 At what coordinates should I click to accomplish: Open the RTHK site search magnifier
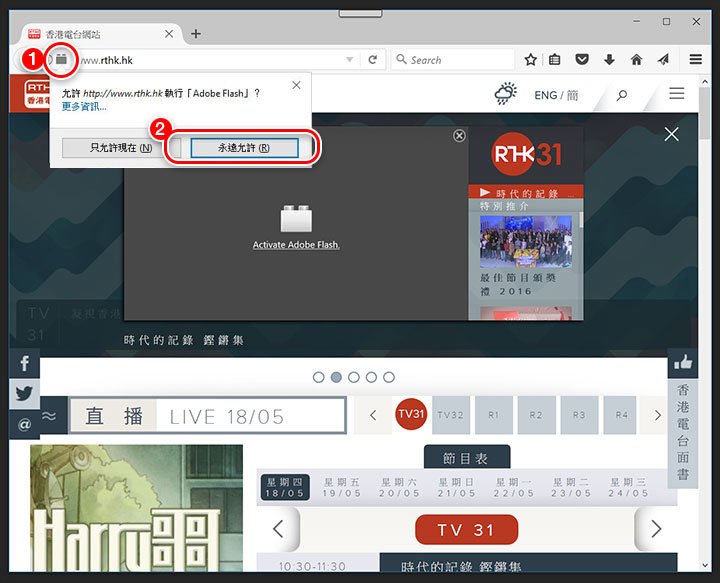[x=622, y=96]
